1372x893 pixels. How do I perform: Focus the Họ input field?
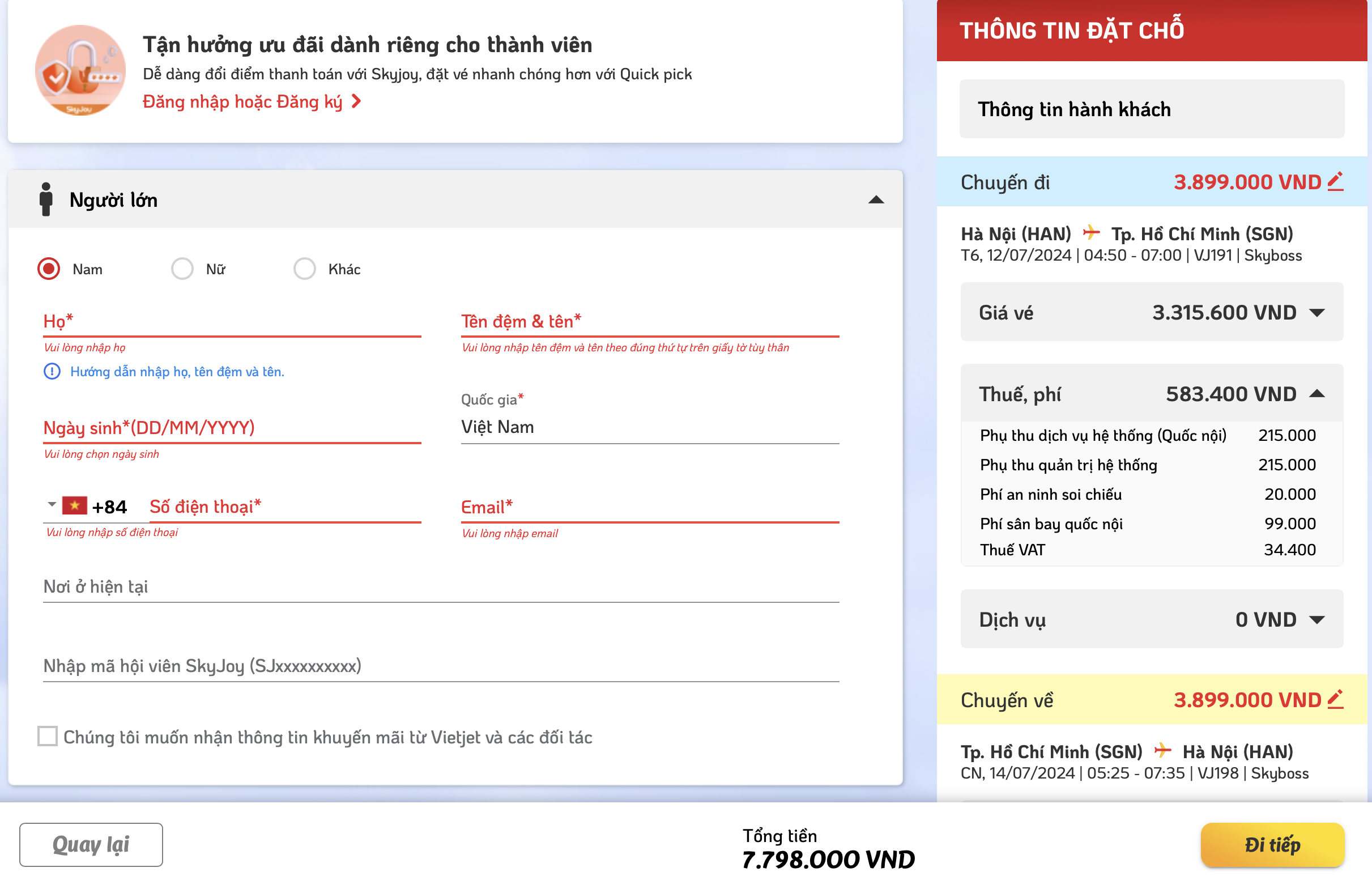[232, 322]
